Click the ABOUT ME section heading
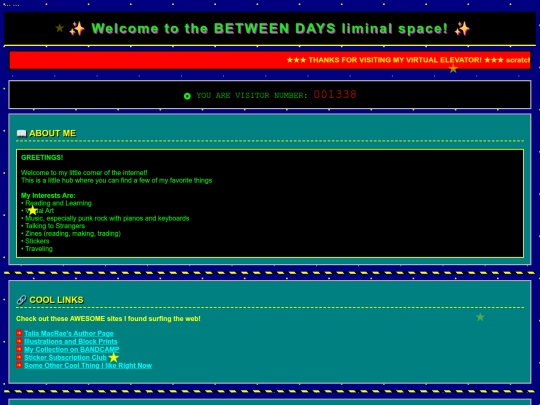The image size is (540, 405). pos(52,133)
